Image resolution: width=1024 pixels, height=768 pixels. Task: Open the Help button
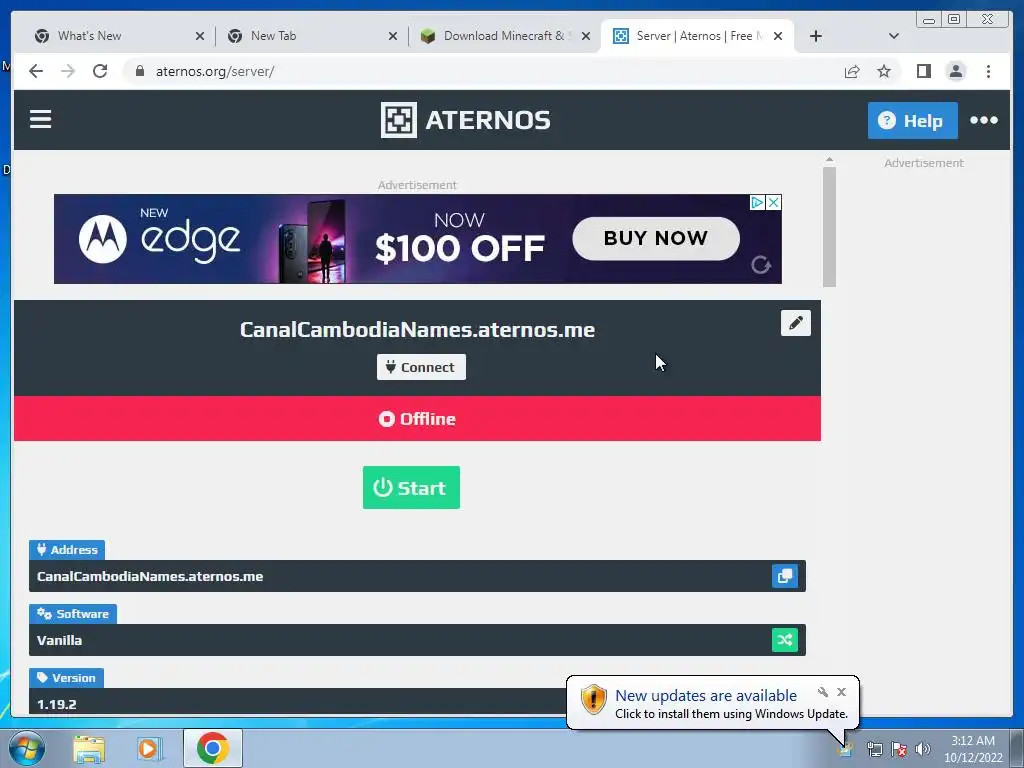pos(912,120)
